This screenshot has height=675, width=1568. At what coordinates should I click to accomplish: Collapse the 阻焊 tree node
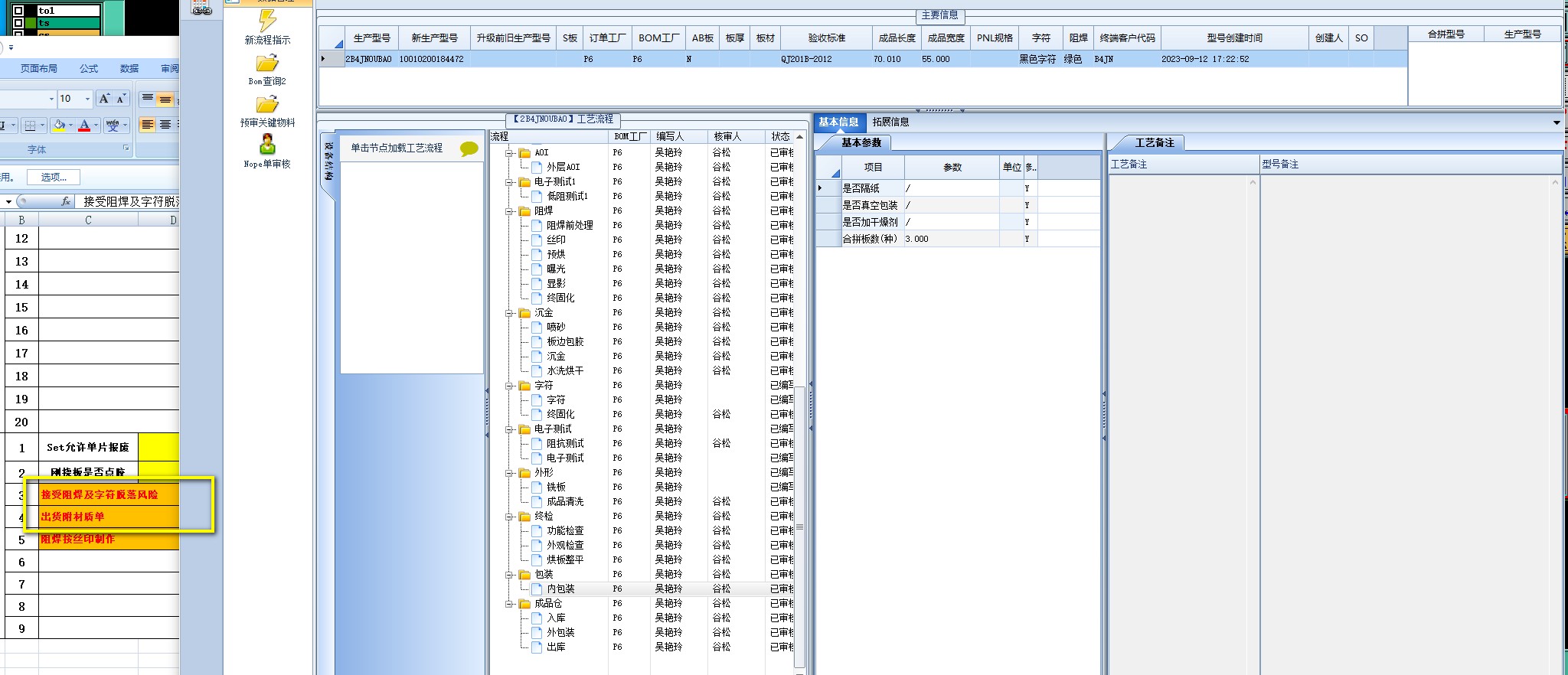point(510,210)
